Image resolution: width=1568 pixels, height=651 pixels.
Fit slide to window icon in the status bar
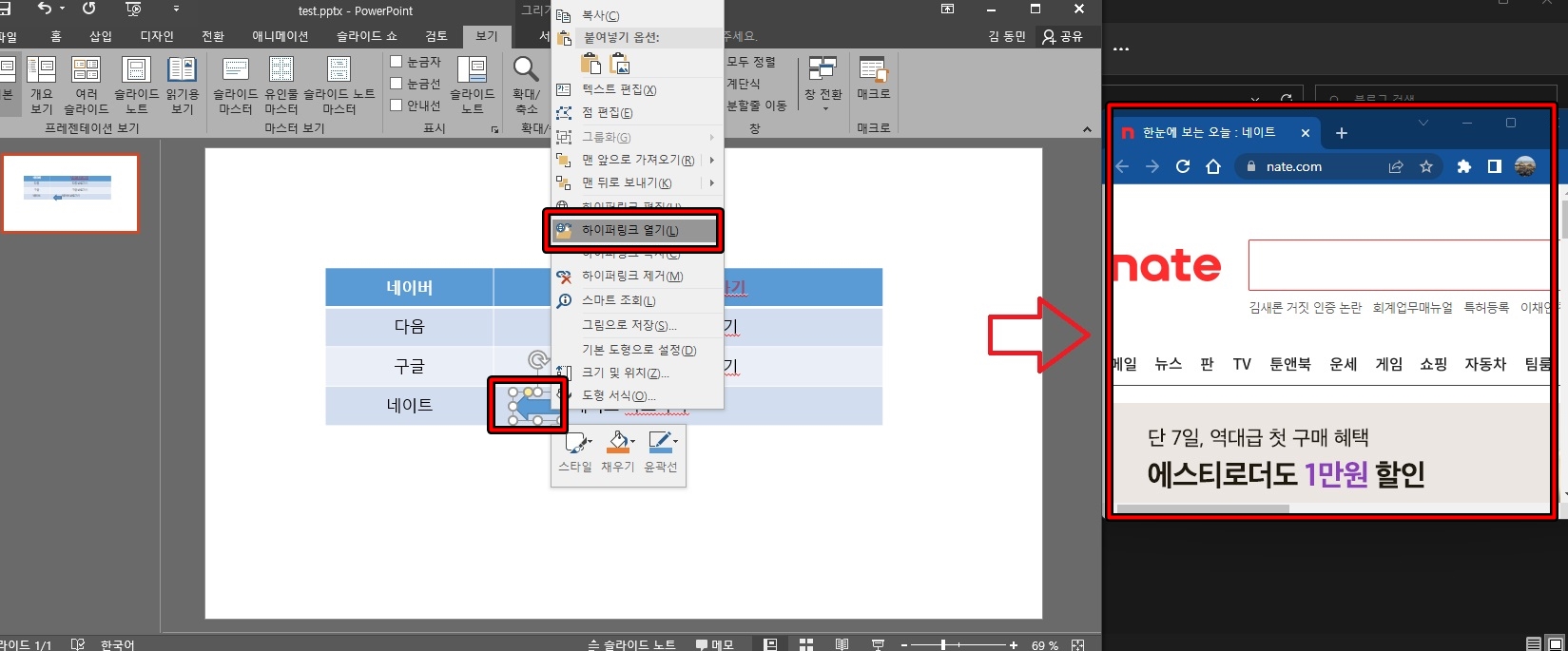pyautogui.click(x=1077, y=644)
